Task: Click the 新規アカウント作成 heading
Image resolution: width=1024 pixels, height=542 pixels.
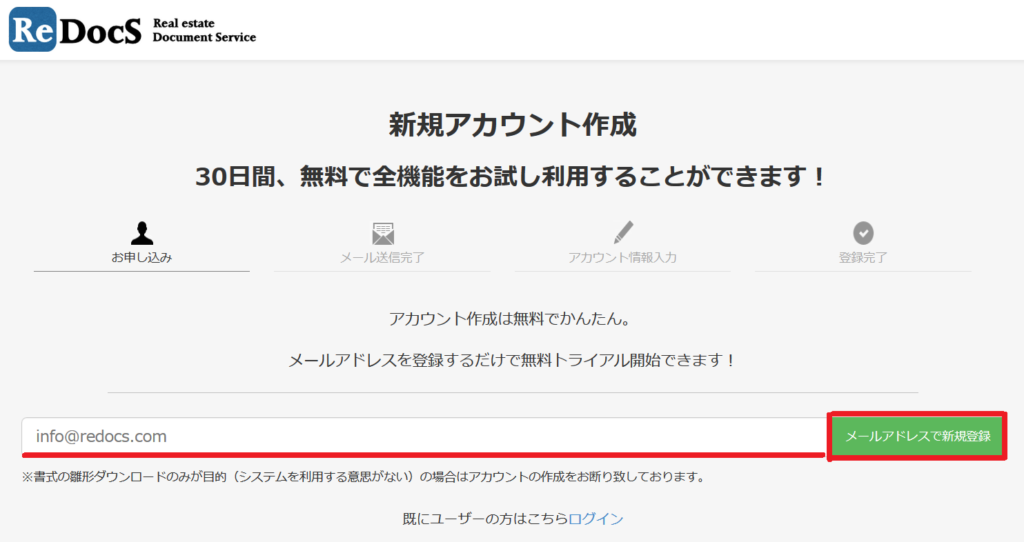Action: click(513, 124)
